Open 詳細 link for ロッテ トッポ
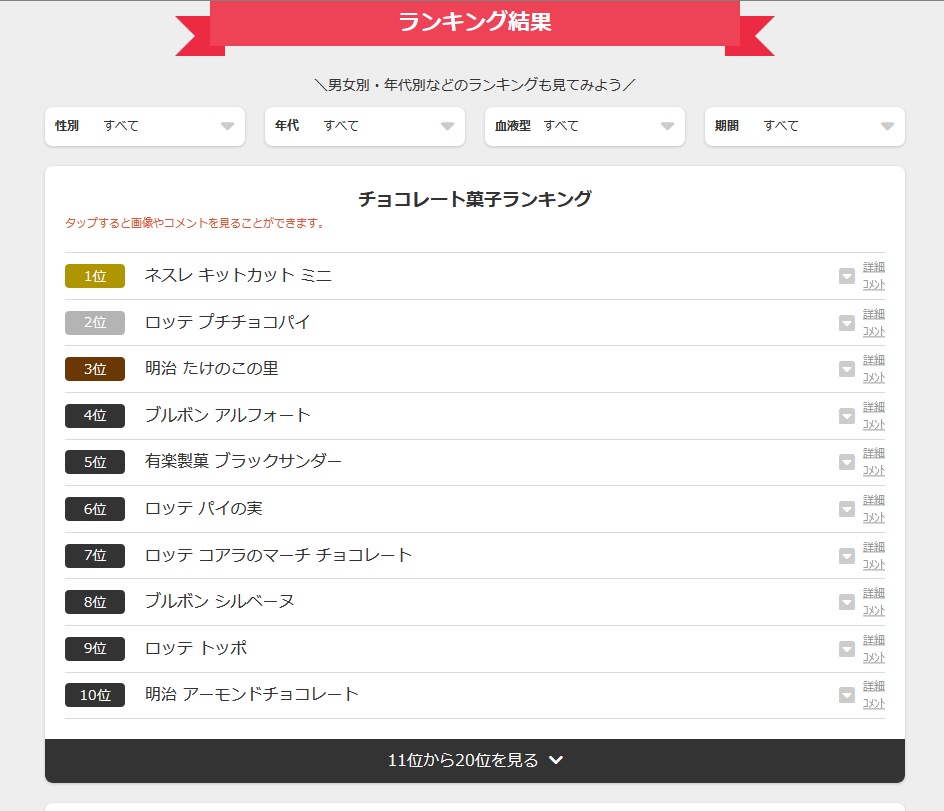The image size is (944, 811). (x=874, y=640)
